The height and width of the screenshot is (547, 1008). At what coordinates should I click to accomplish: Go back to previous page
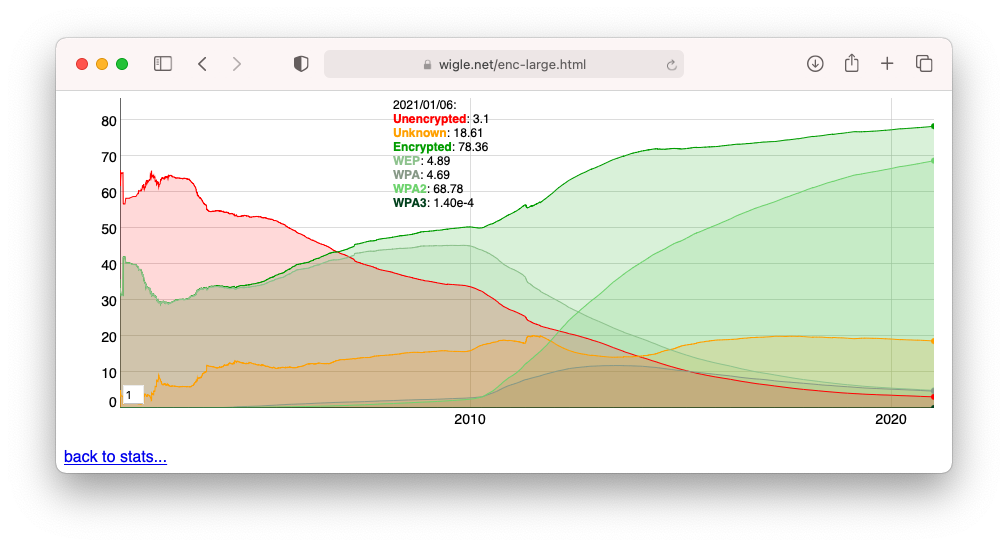click(x=202, y=64)
